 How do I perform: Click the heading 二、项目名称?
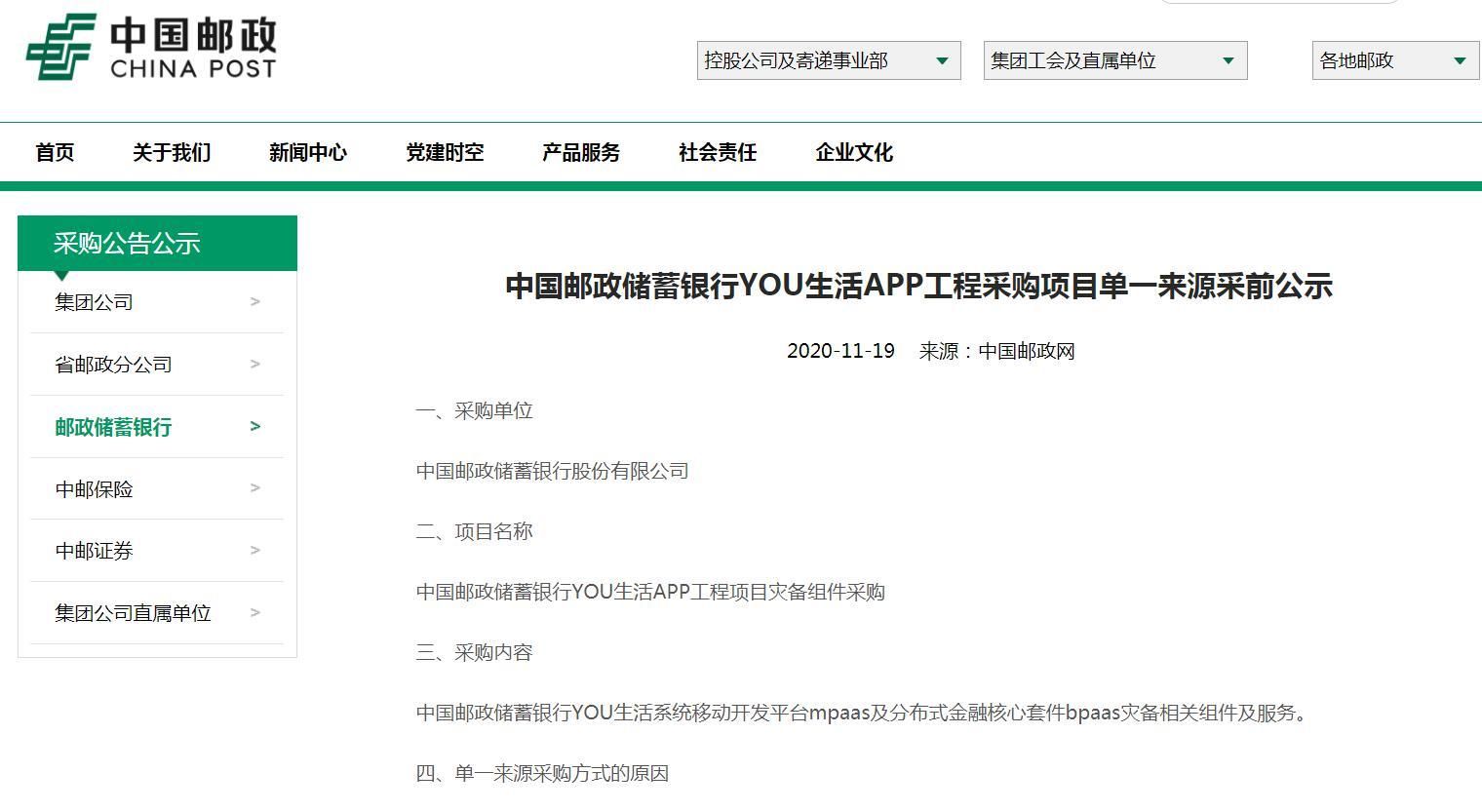474,531
